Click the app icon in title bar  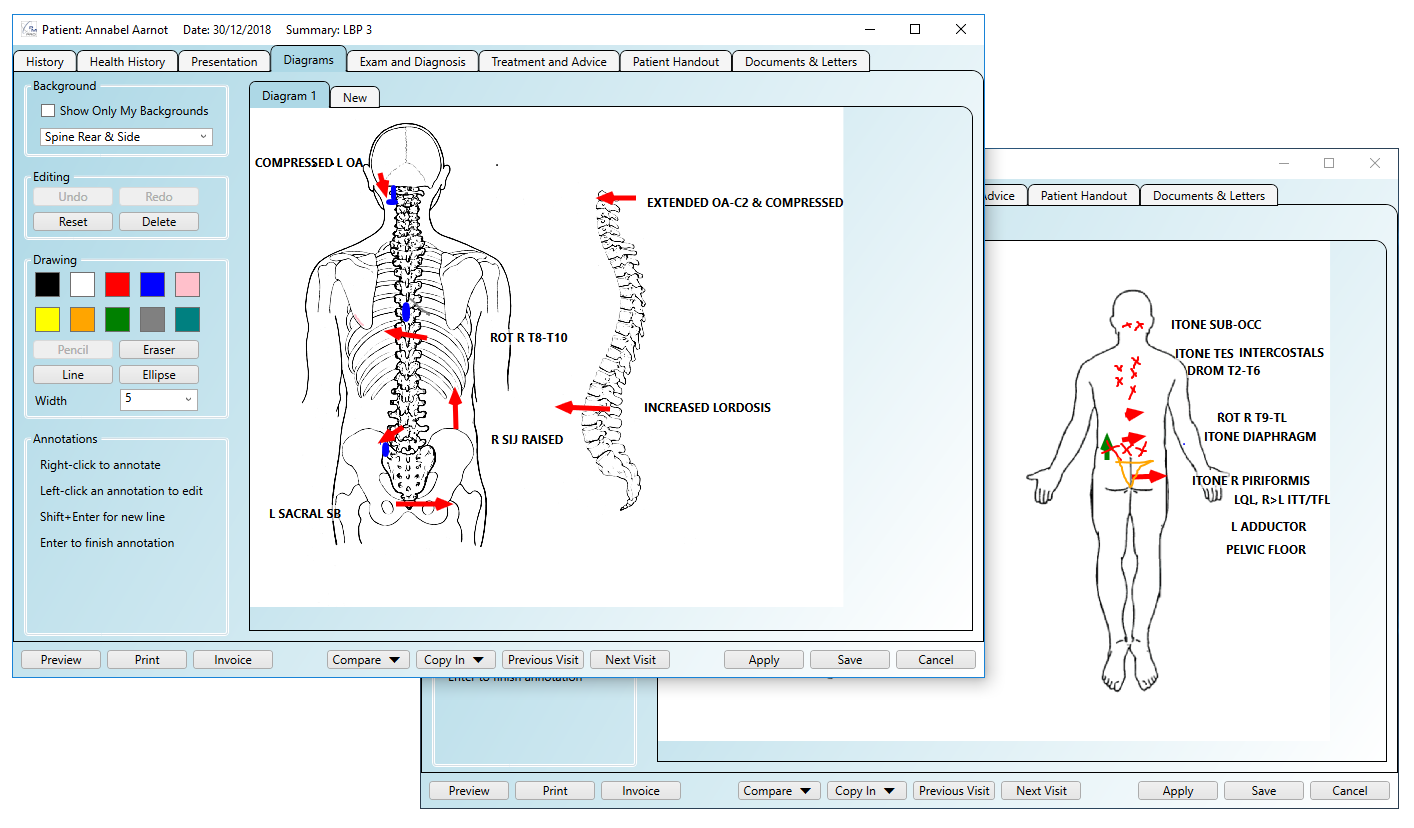click(29, 29)
